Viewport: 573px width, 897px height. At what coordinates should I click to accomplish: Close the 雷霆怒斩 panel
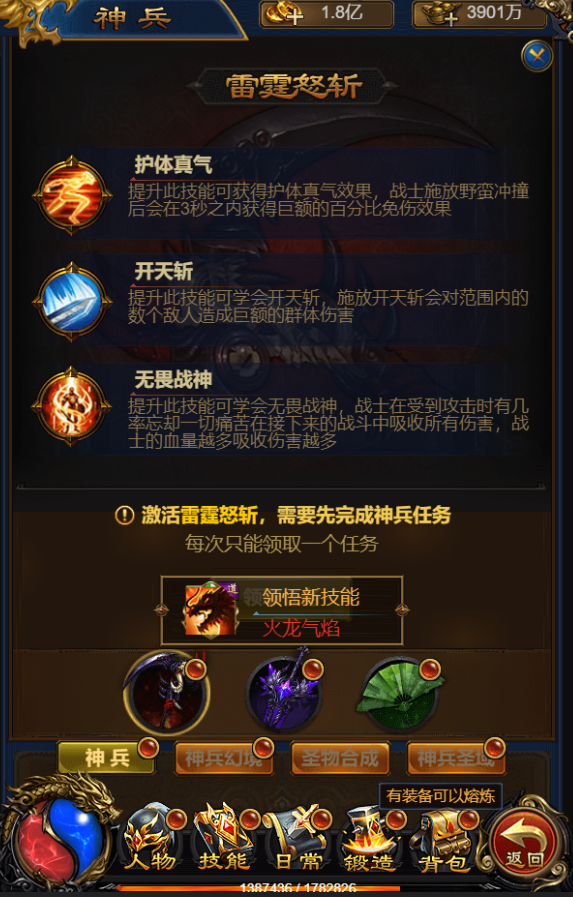pos(536,56)
